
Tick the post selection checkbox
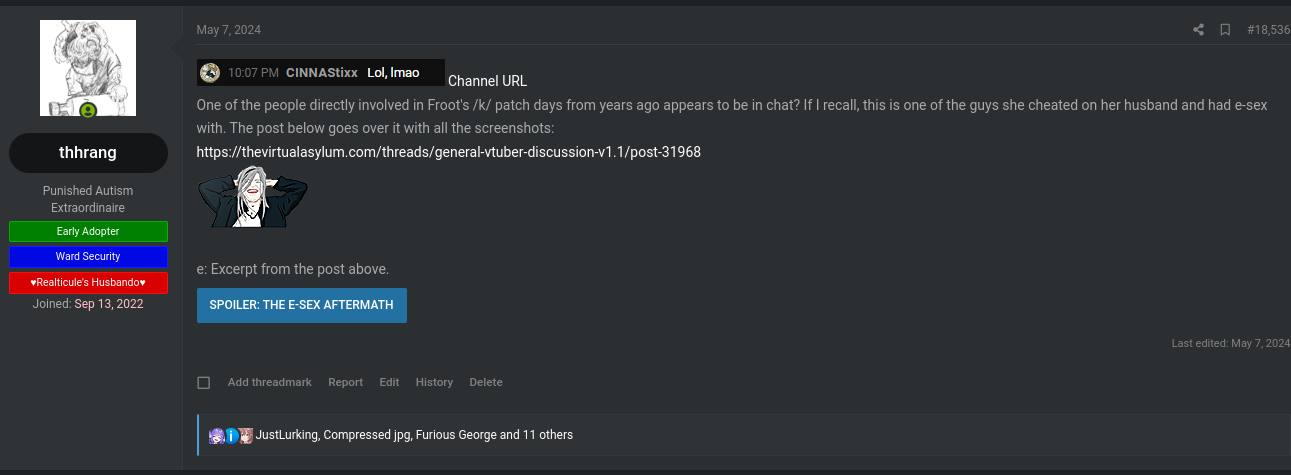tap(204, 382)
